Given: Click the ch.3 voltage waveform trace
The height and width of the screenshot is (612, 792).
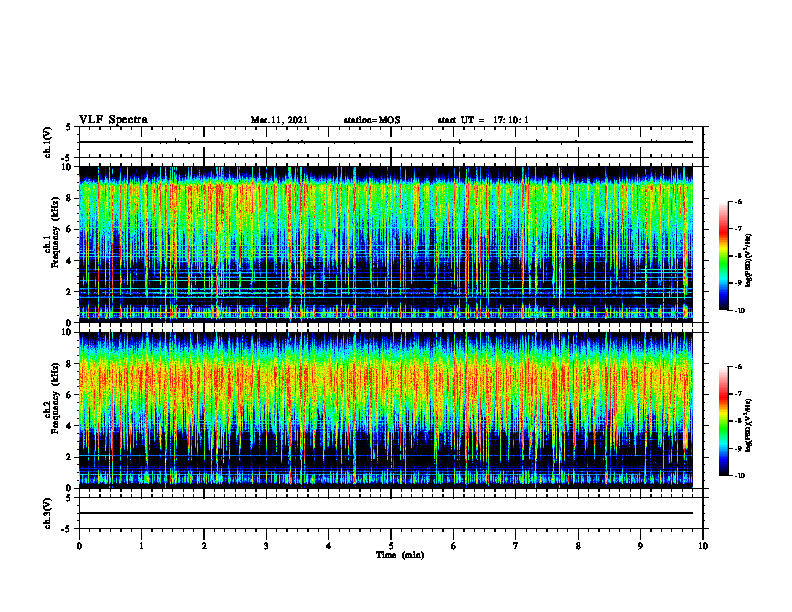Looking at the screenshot, I should click(x=386, y=513).
